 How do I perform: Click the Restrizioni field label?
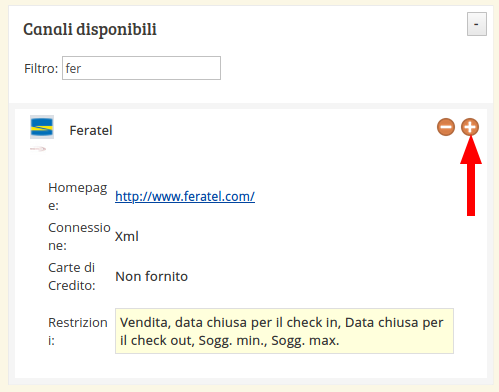(78, 331)
